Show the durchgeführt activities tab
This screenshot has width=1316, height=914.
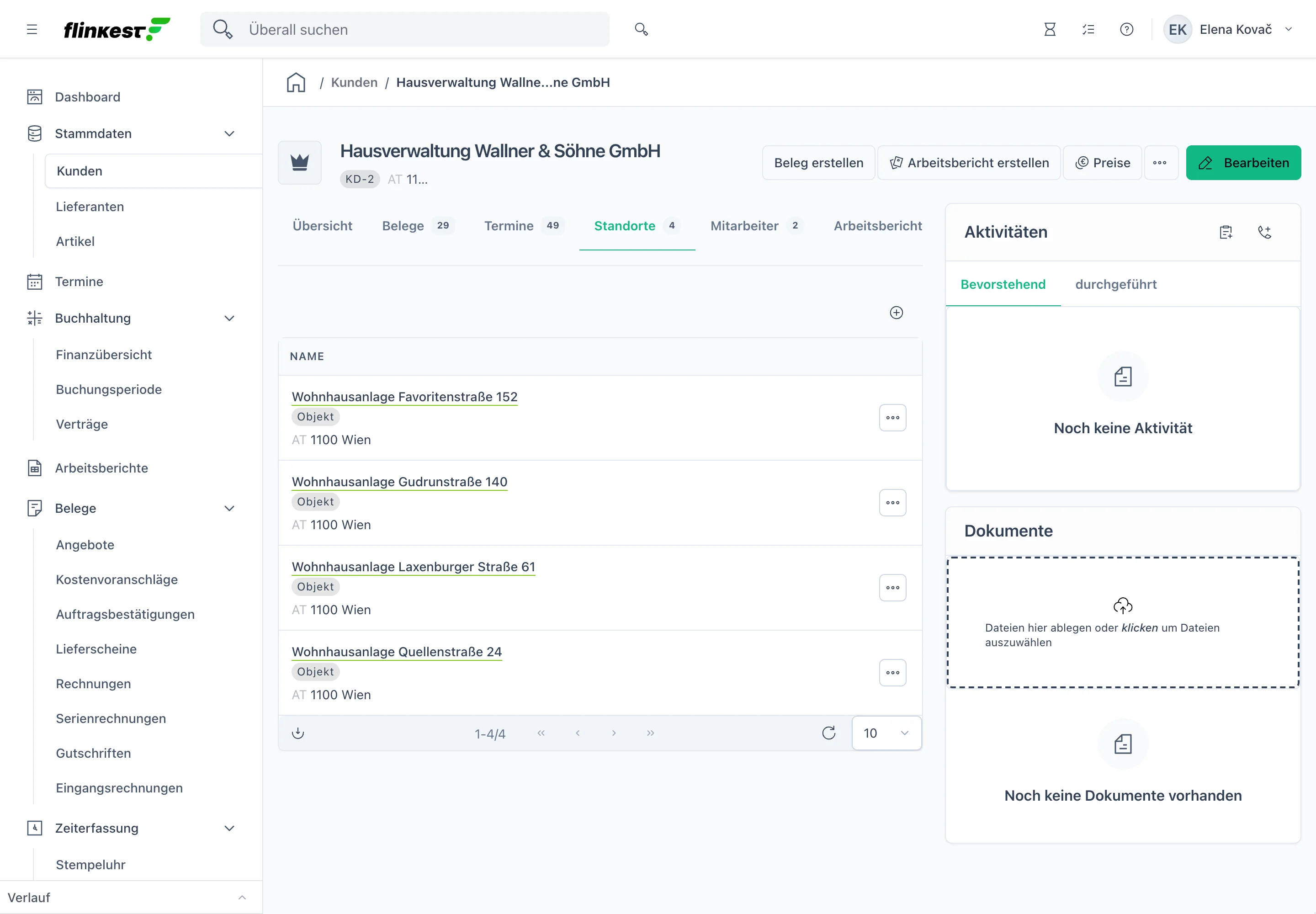point(1115,285)
